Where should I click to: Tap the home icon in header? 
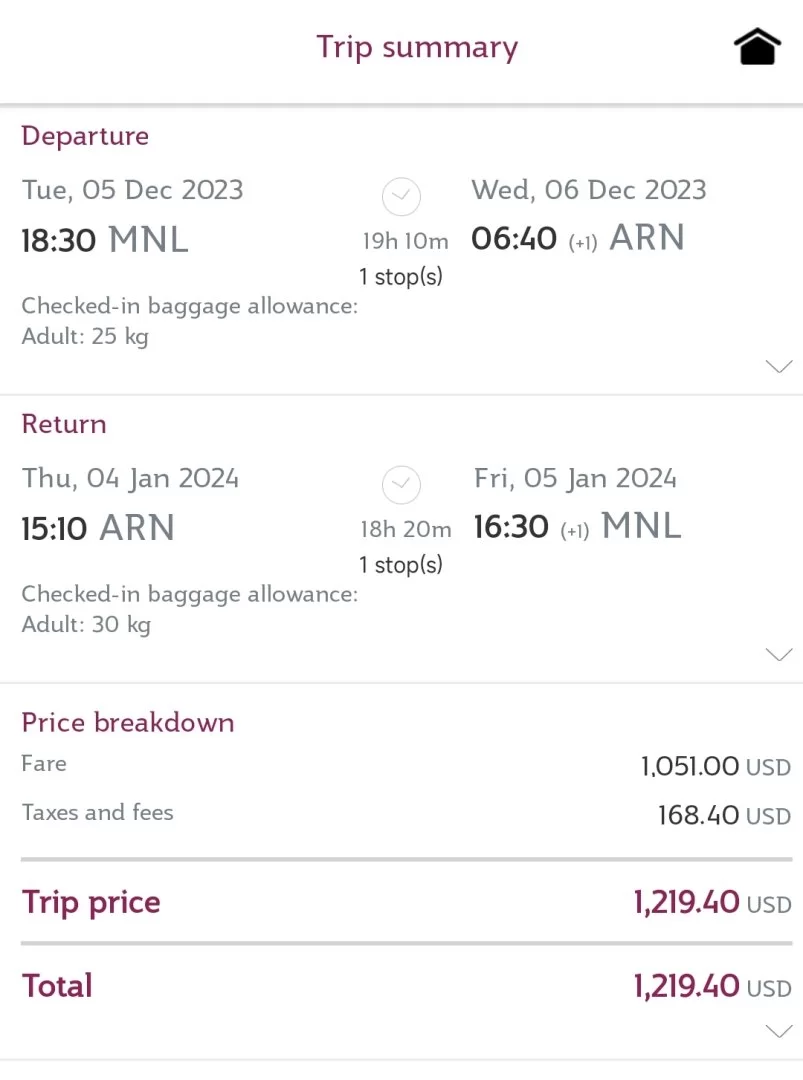[x=757, y=47]
